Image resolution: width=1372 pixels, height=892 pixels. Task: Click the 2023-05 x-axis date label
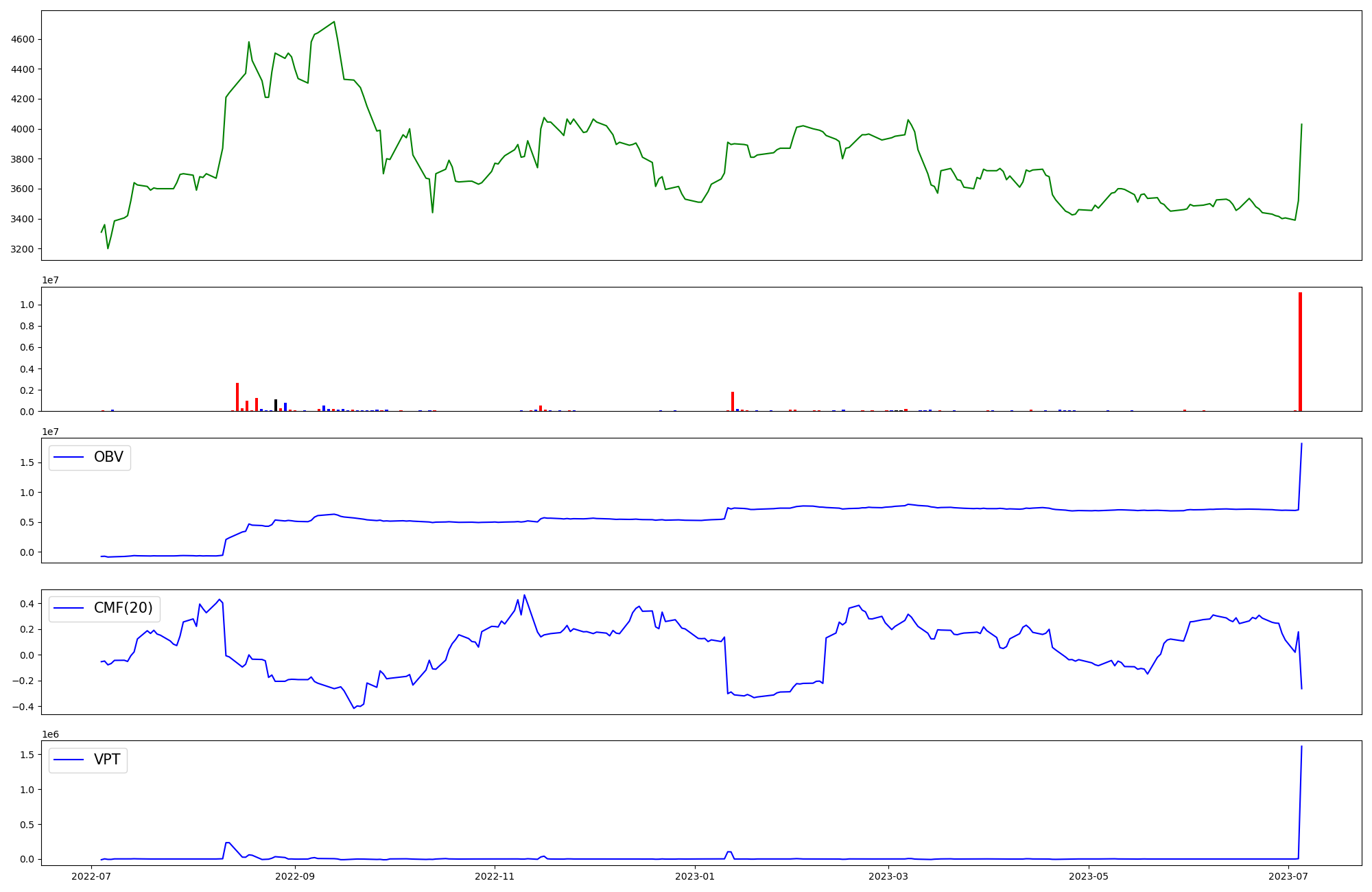pos(1089,876)
